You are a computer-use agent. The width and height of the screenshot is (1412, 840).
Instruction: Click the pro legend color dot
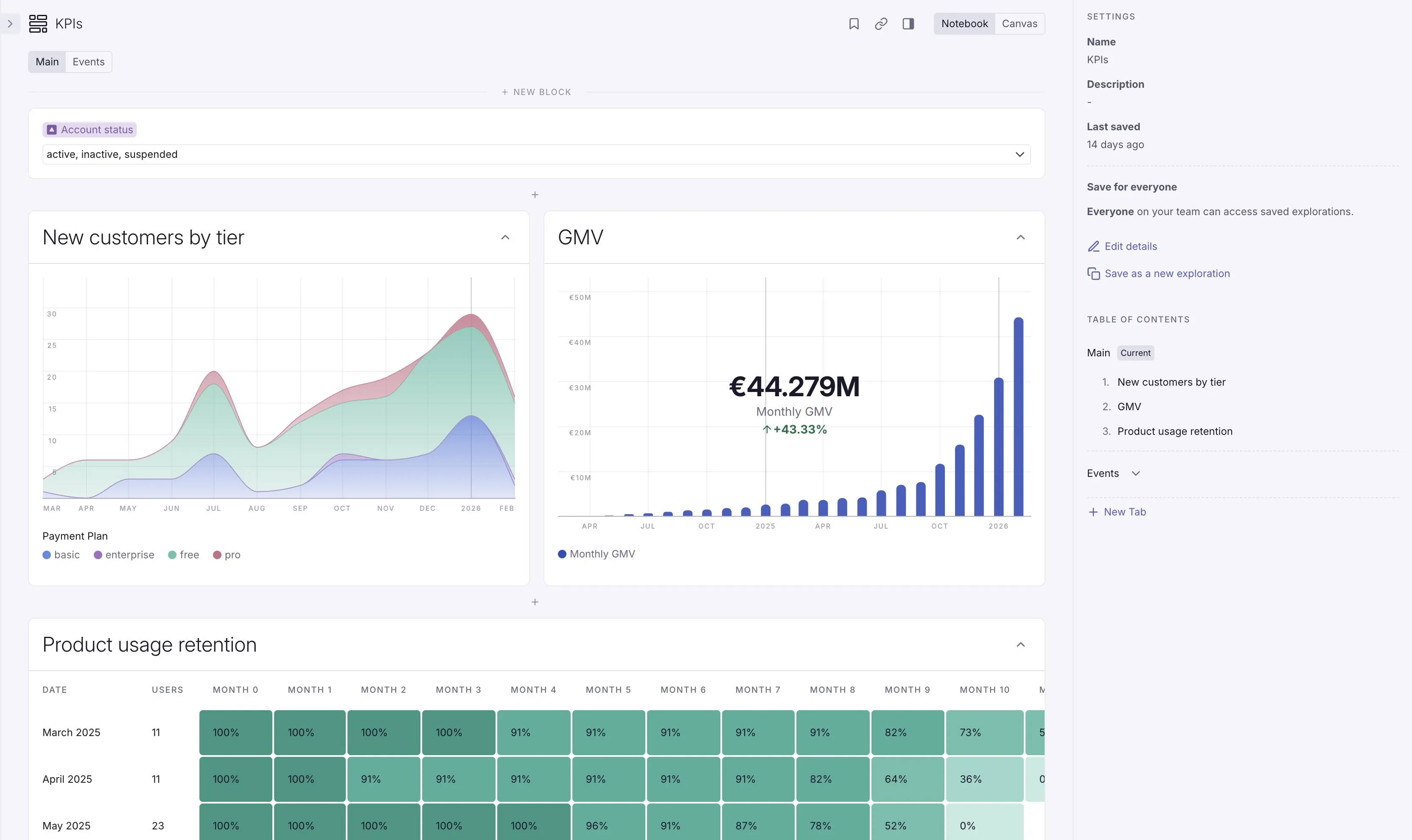[217, 555]
